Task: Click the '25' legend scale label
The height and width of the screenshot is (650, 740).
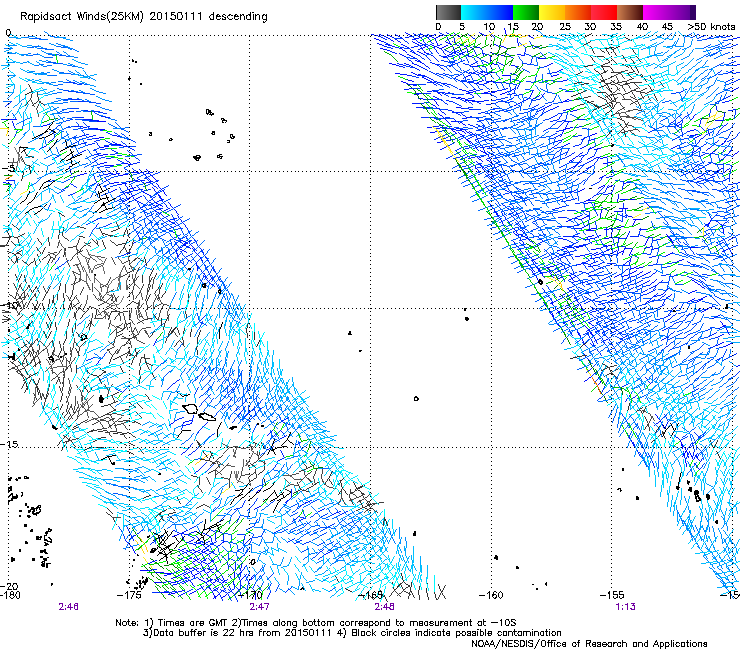Action: point(565,27)
